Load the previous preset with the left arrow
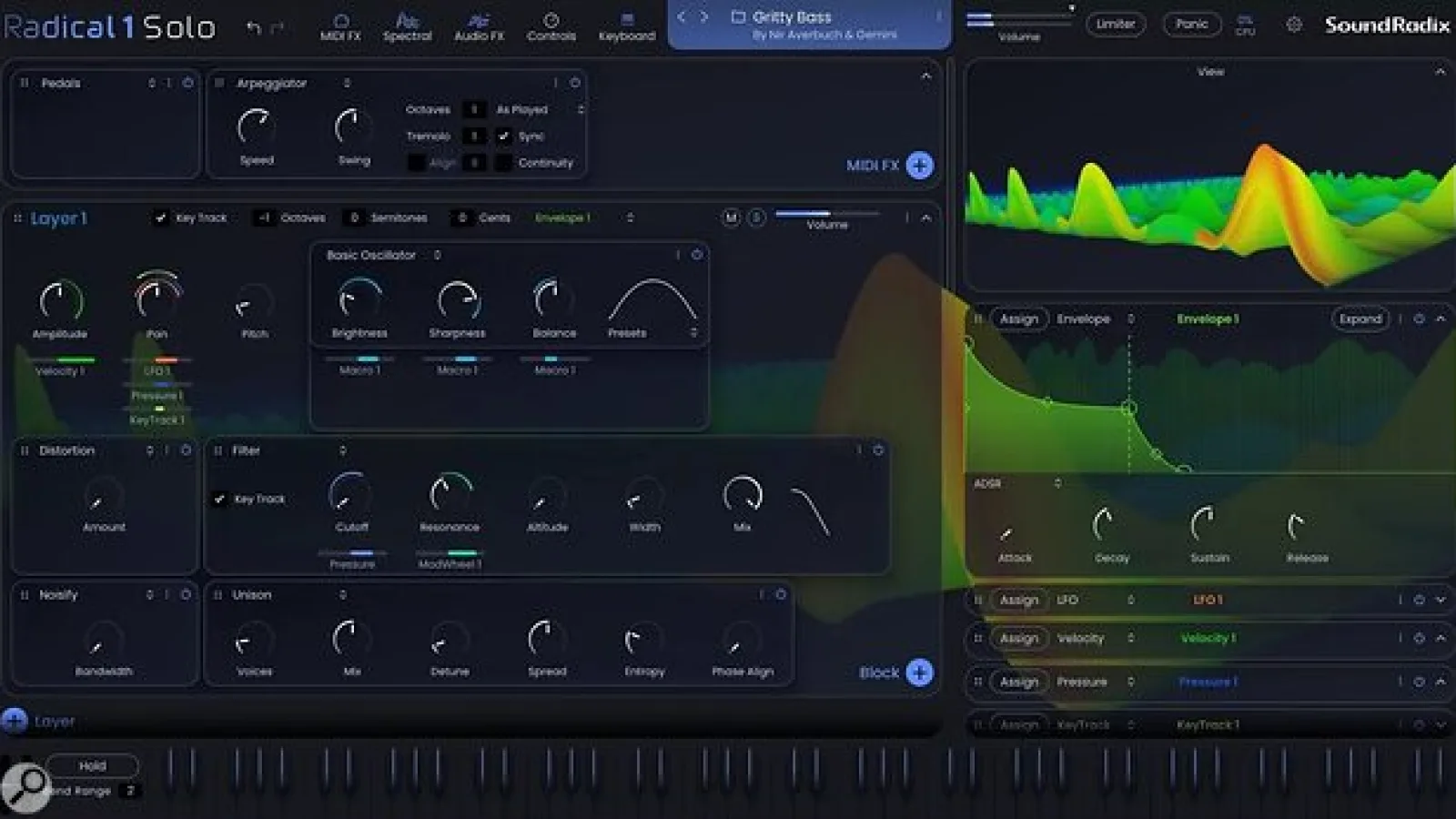 pos(682,16)
